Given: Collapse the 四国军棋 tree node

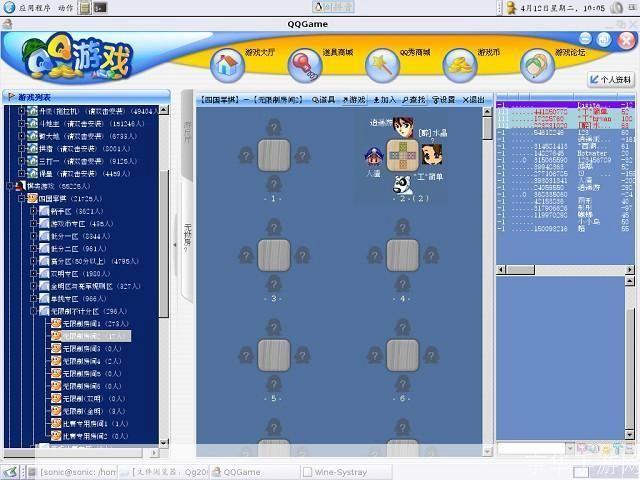Looking at the screenshot, I should click(22, 199).
